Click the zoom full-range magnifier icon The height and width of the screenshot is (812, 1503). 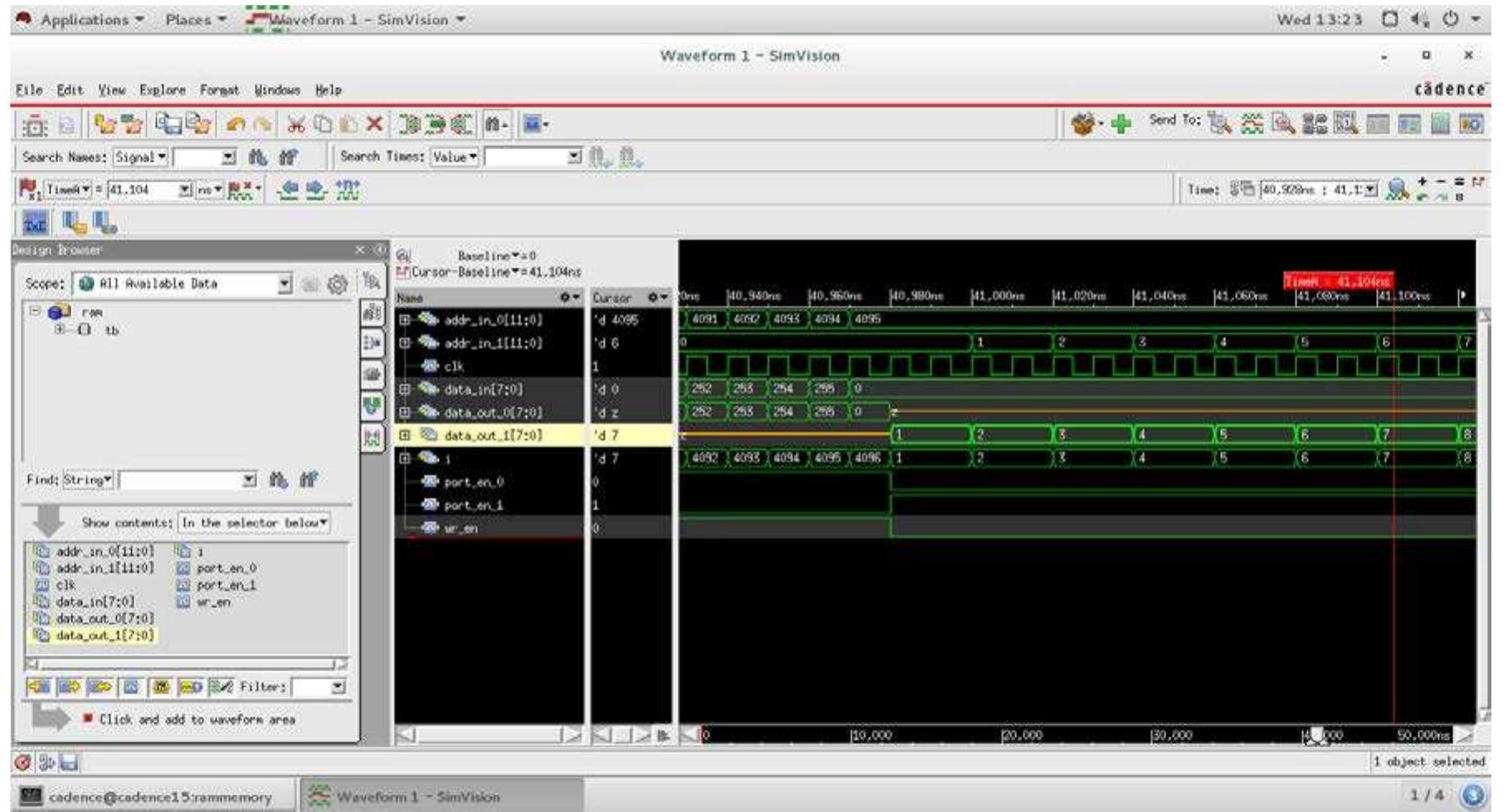(x=1399, y=190)
